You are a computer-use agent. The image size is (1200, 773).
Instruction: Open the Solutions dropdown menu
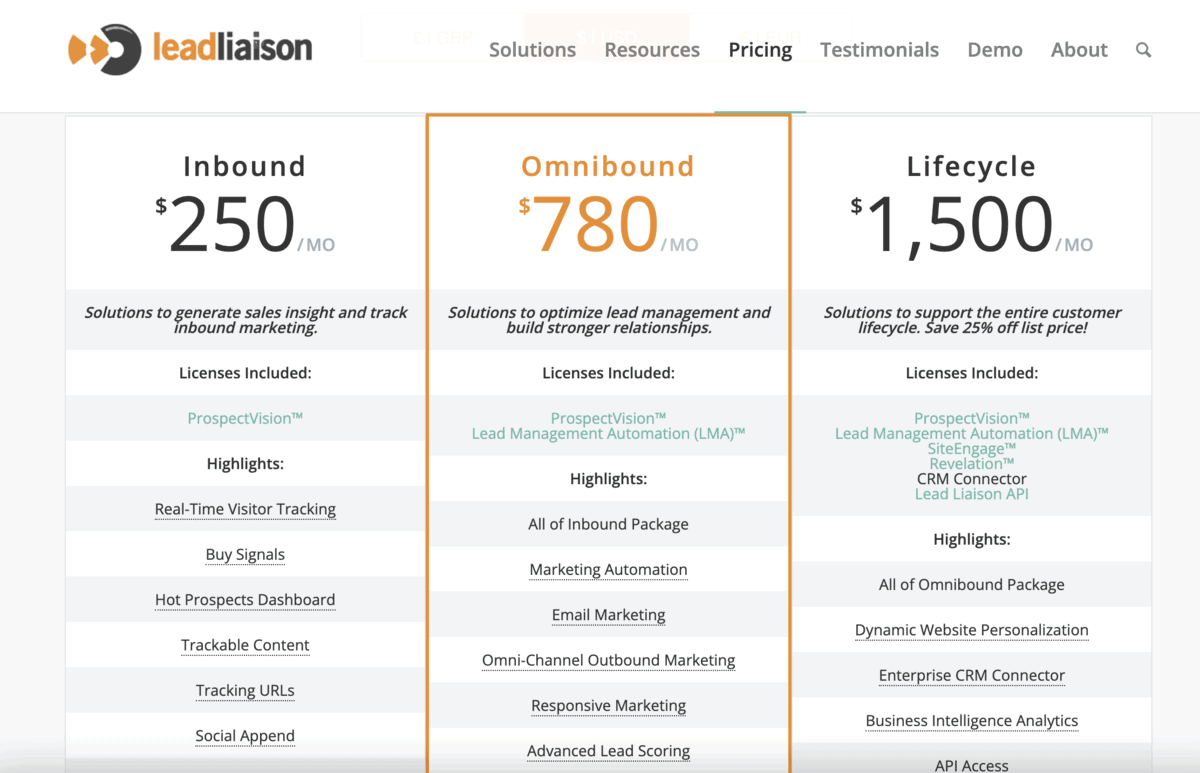pyautogui.click(x=532, y=49)
